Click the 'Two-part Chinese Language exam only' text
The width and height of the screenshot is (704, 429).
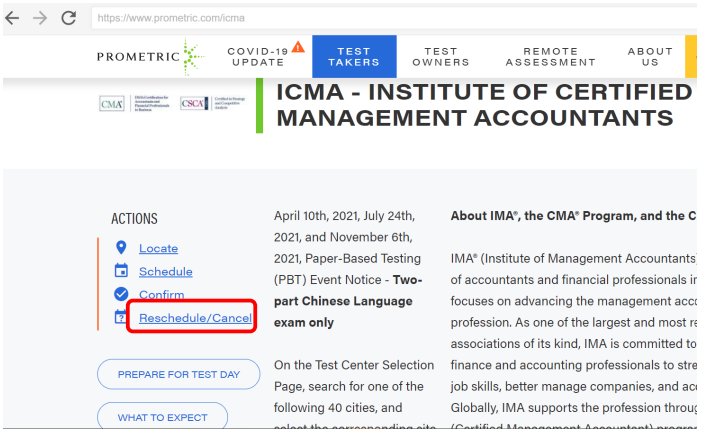coord(348,301)
